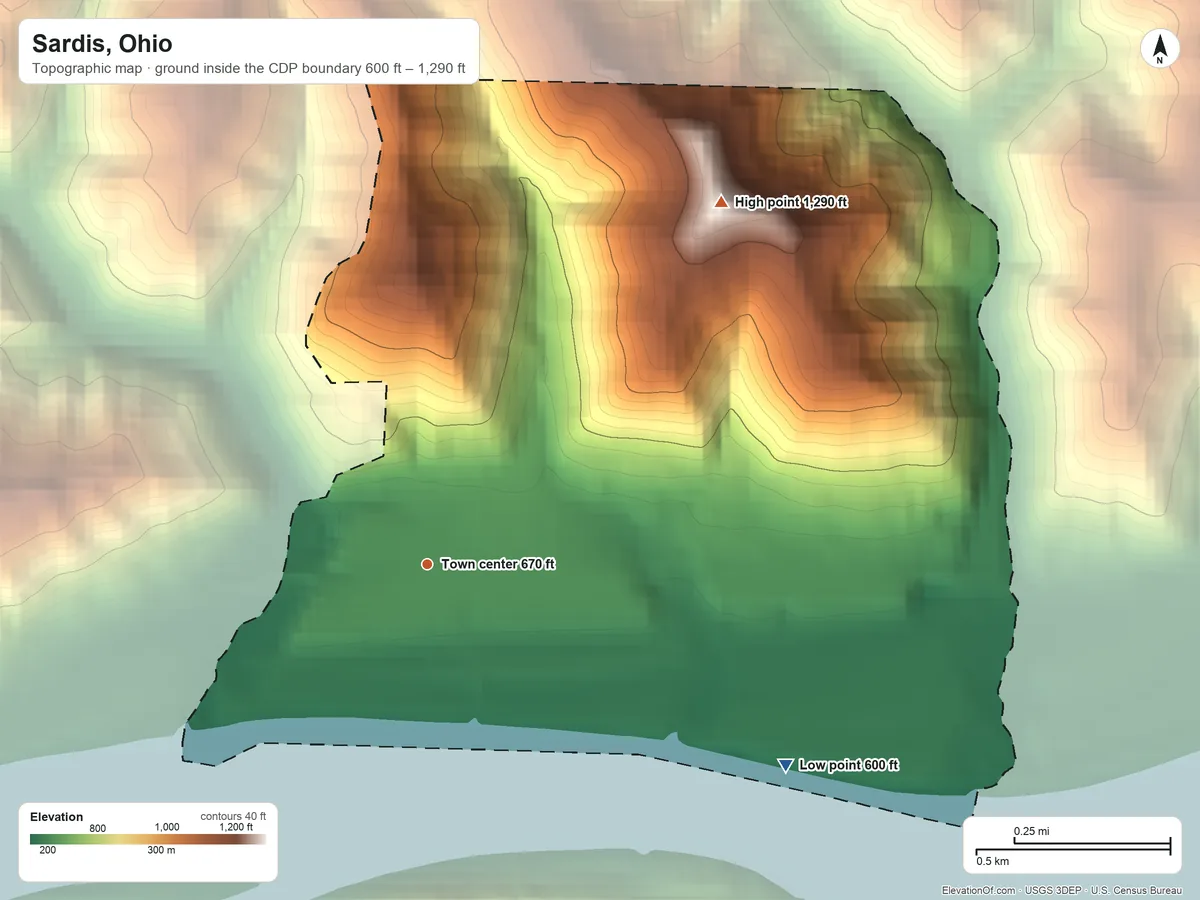The height and width of the screenshot is (900, 1200).
Task: Click the '300 m' legend label
Action: coord(163,851)
